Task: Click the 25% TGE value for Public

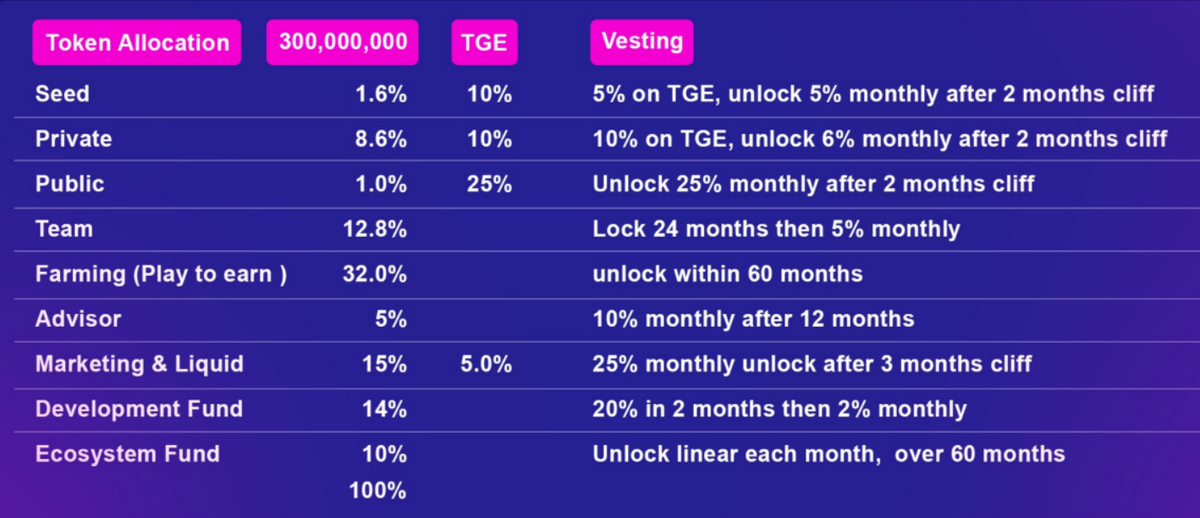Action: (489, 184)
